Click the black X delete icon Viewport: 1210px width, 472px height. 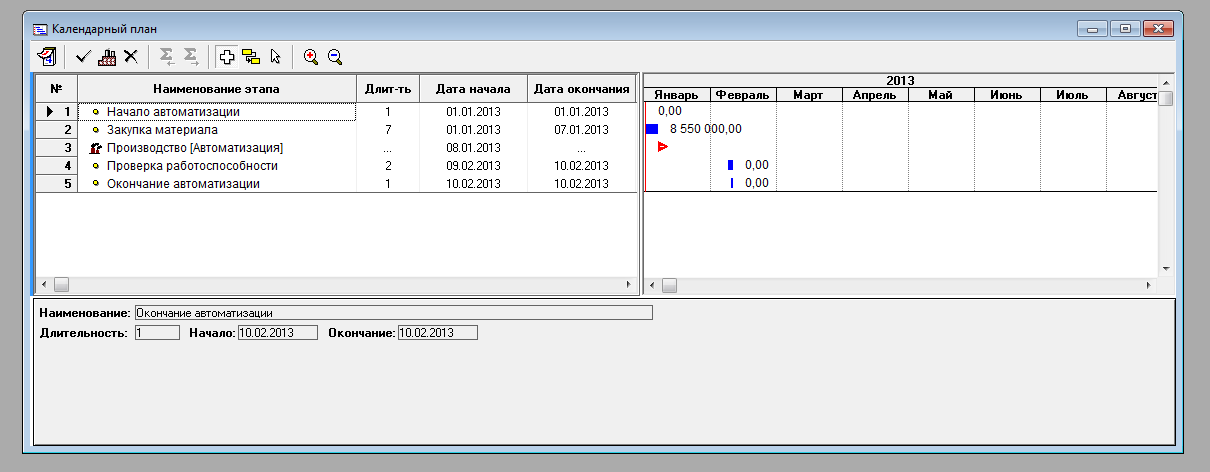point(131,57)
